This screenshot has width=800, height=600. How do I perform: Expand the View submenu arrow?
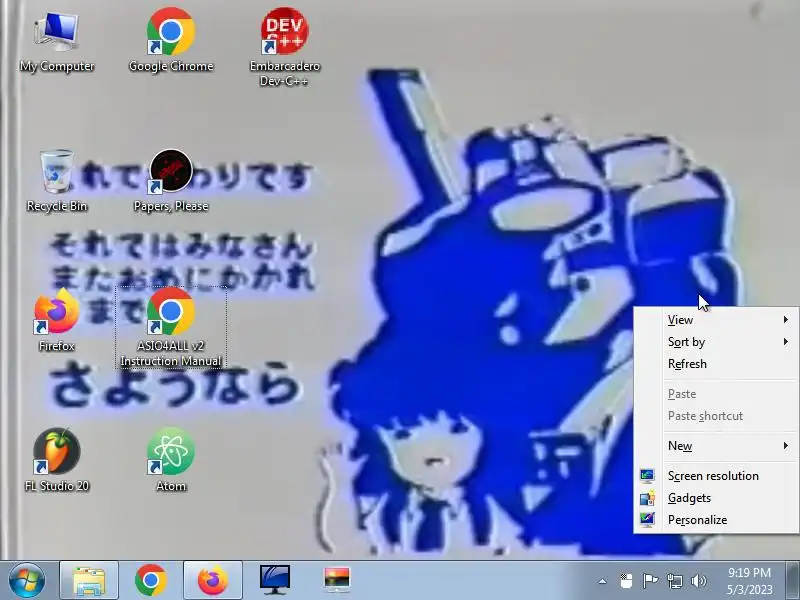(x=786, y=319)
